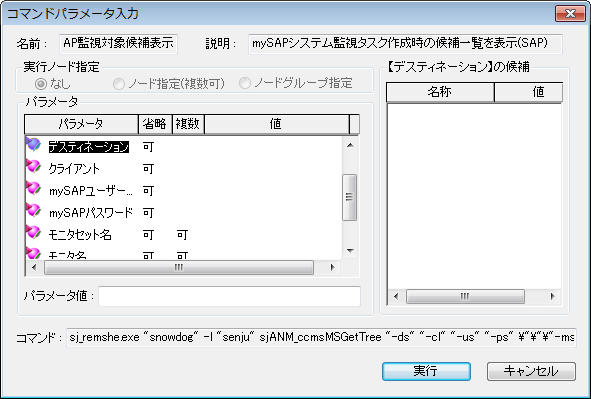The height and width of the screenshot is (399, 591).
Task: Click parameter list scroll down arrow
Action: point(350,251)
